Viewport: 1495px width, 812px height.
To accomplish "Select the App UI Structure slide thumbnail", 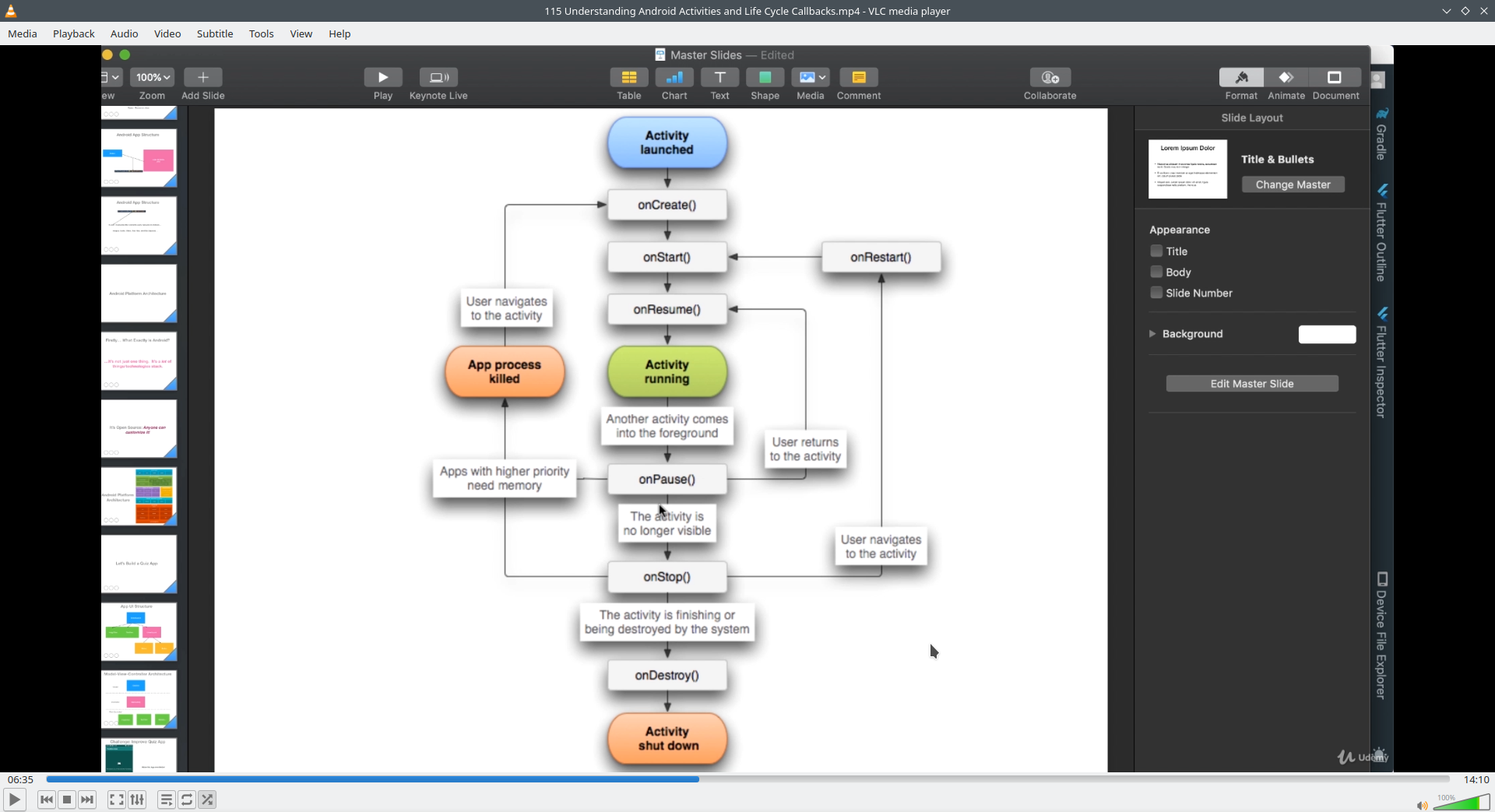I will (139, 631).
